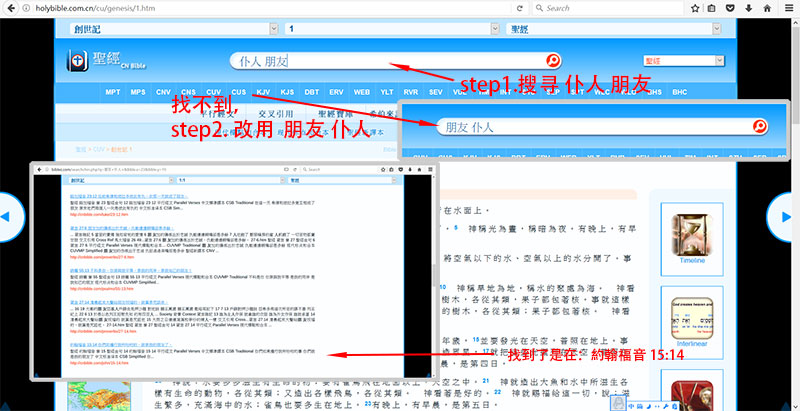Run search with the red magnifier button
The height and width of the screenshot is (411, 800).
(x=553, y=61)
